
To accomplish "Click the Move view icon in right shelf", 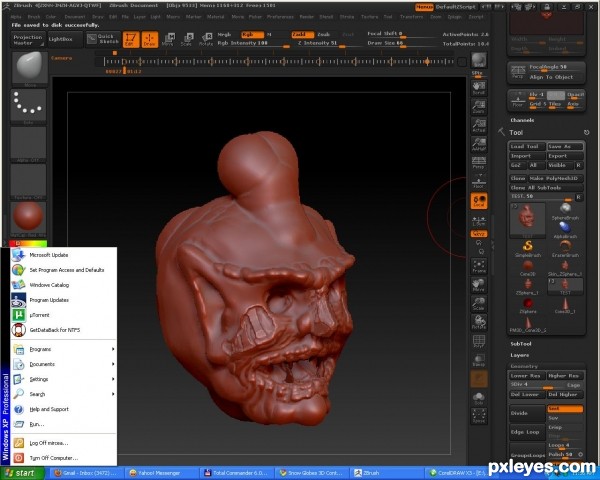I will coord(479,285).
